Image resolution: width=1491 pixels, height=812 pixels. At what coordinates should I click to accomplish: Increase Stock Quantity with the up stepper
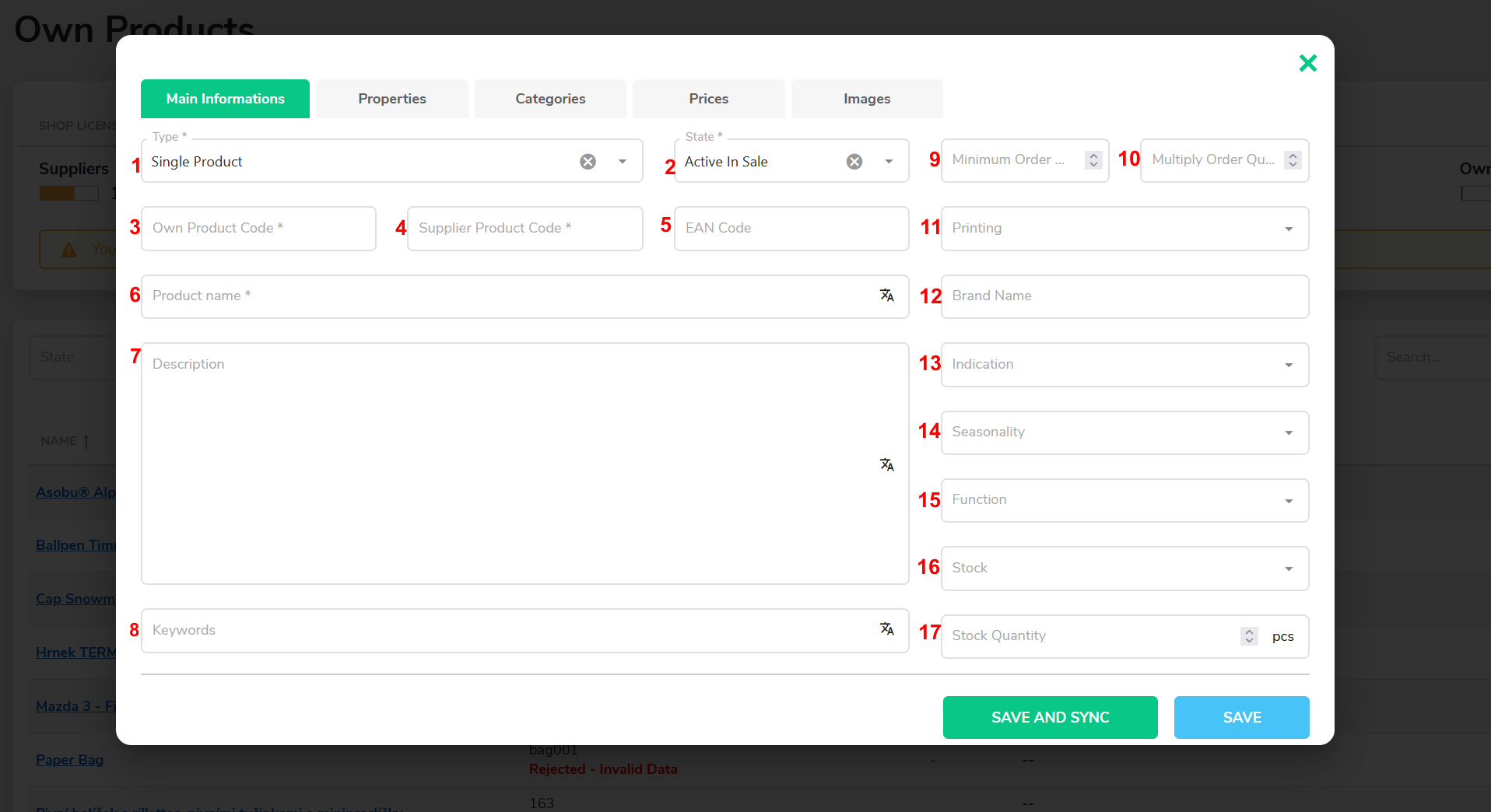tap(1248, 631)
